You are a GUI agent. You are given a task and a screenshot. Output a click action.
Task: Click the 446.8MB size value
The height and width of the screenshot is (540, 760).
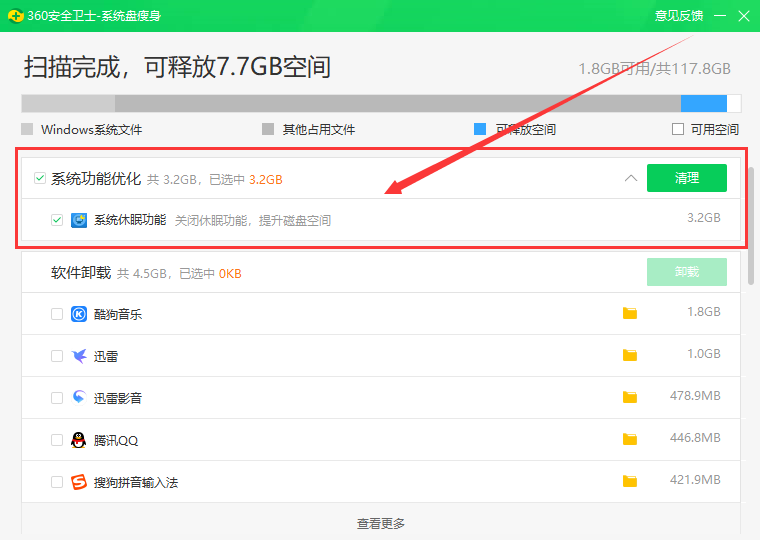point(695,438)
